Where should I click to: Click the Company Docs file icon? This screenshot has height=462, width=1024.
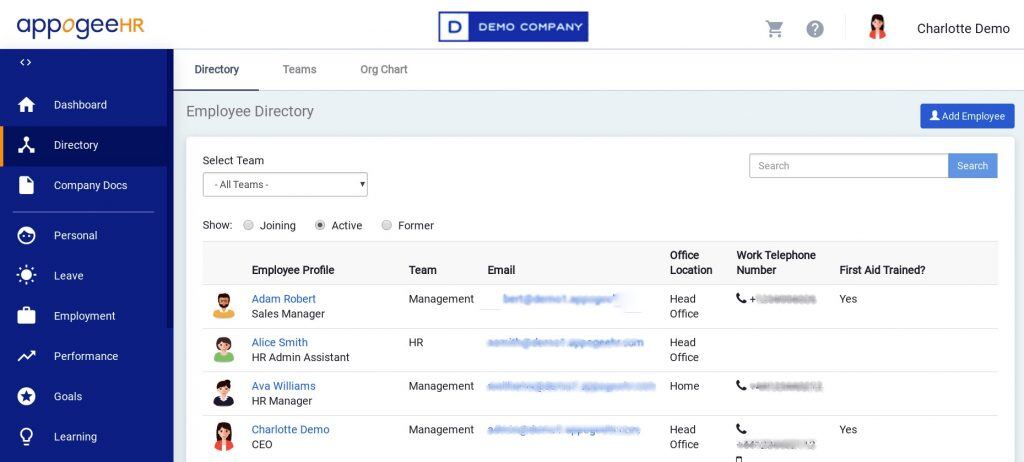27,185
